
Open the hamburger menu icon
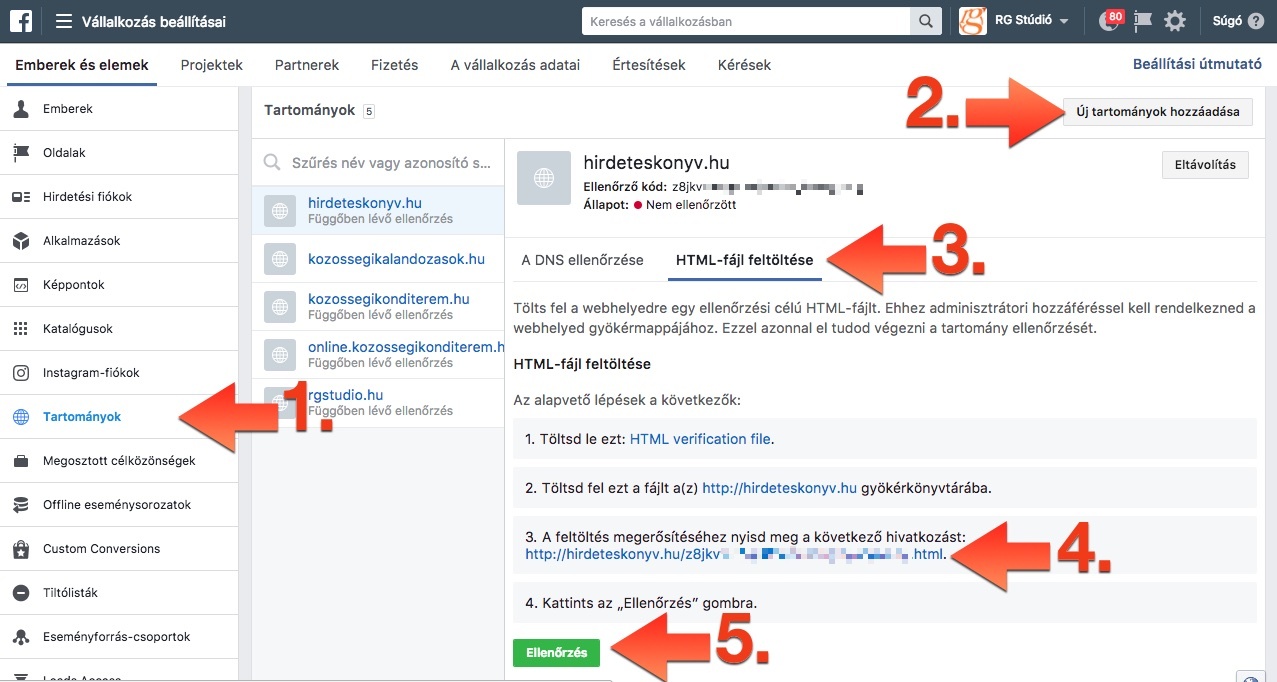[x=64, y=21]
